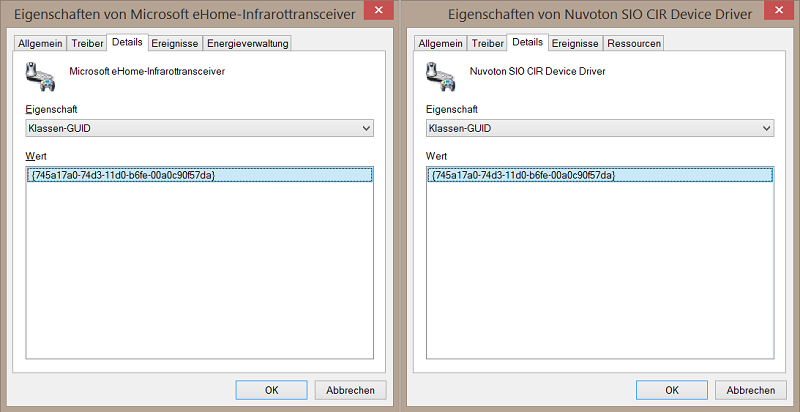Image resolution: width=800 pixels, height=412 pixels.
Task: Open the Eigenschaft dropdown in Nuvoton dialog
Action: coord(600,128)
